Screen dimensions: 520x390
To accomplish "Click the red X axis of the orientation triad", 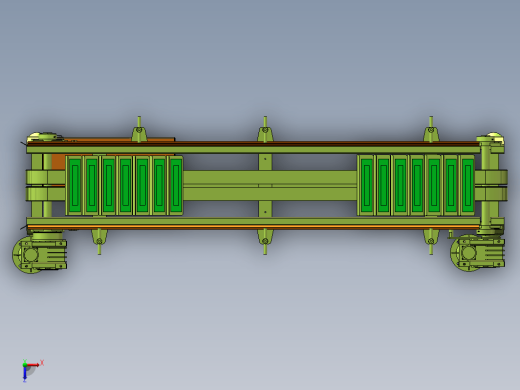I will (33, 365).
